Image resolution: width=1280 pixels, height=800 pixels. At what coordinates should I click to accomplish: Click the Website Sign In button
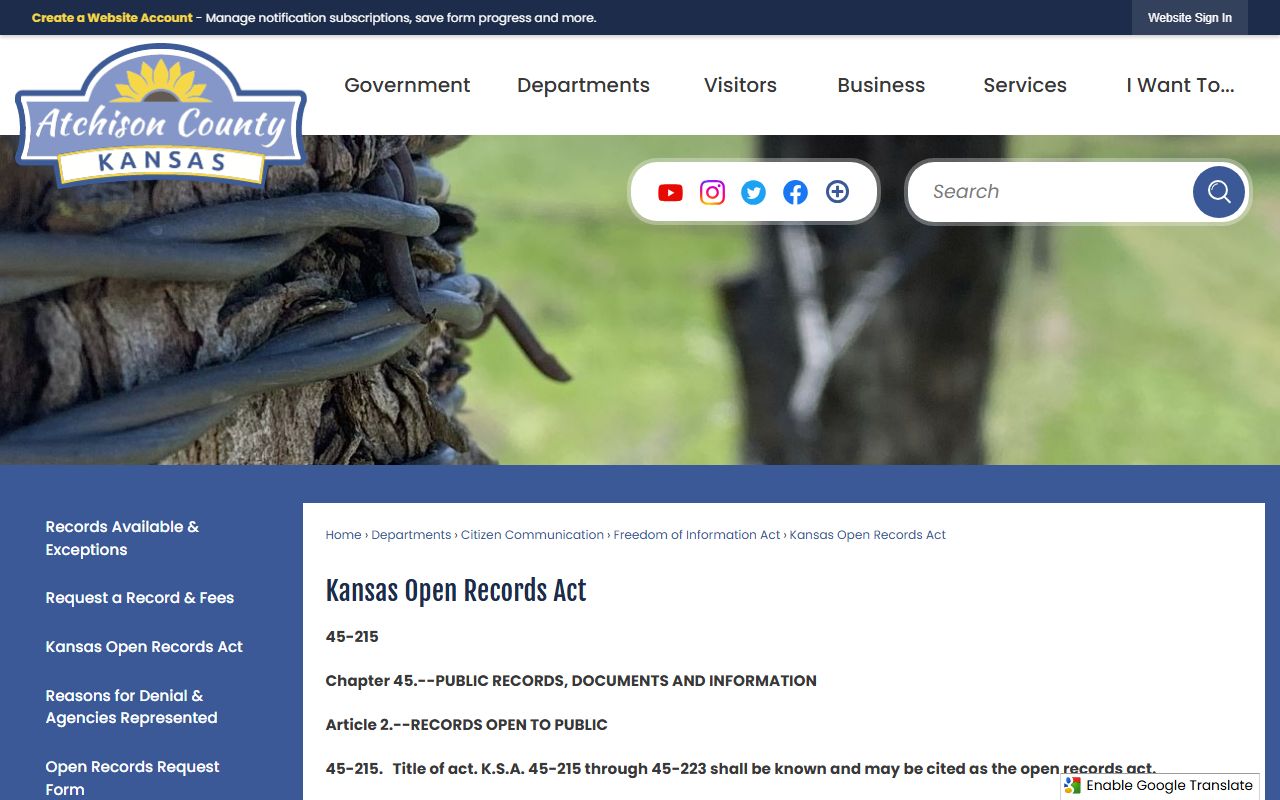tap(1190, 18)
